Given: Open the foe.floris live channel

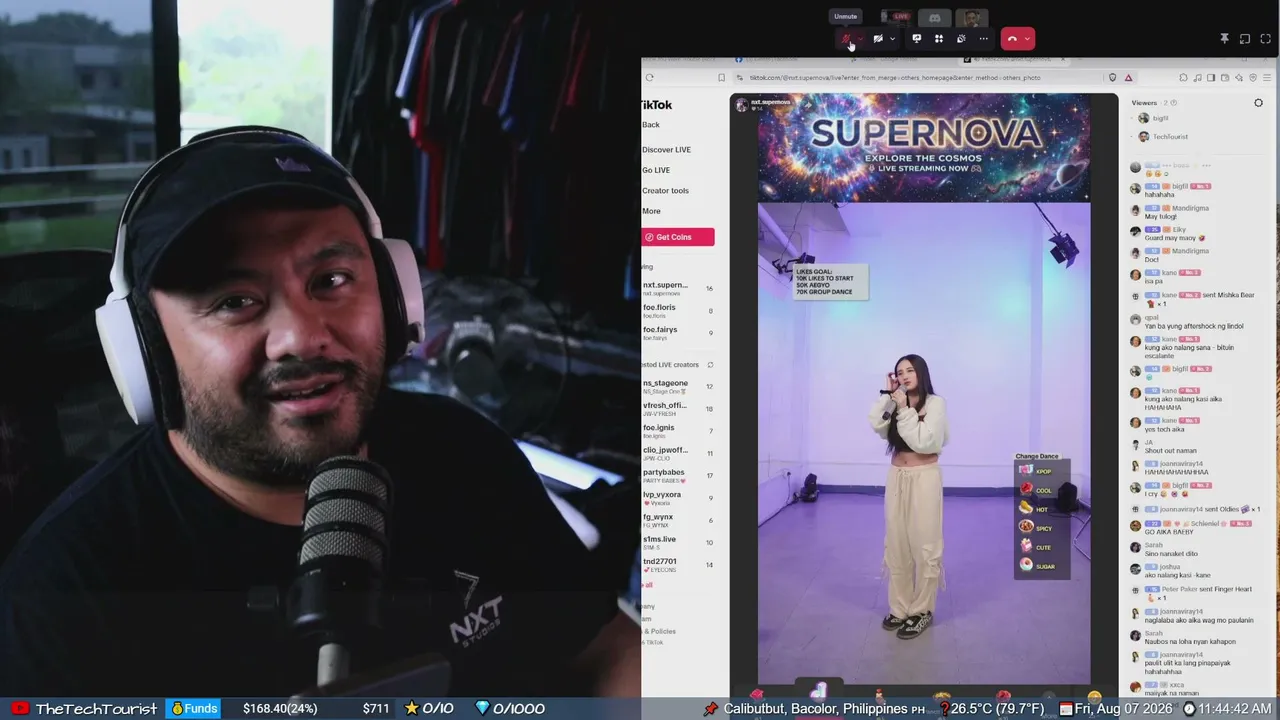Looking at the screenshot, I should tap(677, 310).
